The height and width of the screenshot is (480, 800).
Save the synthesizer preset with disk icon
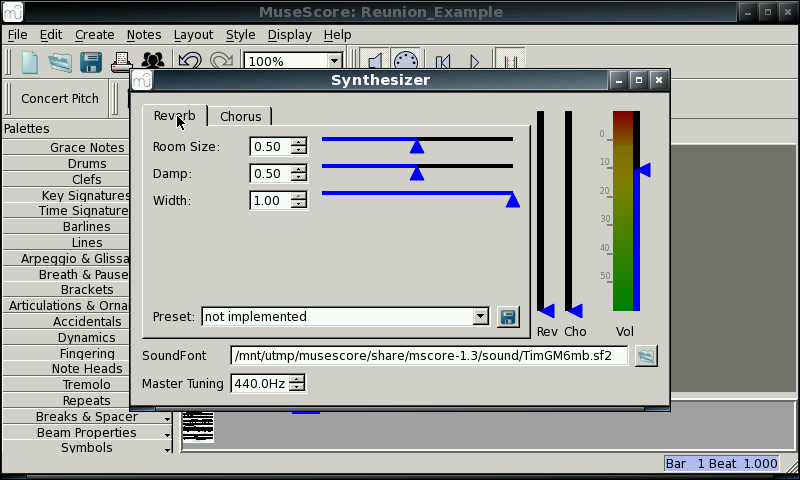coord(508,317)
